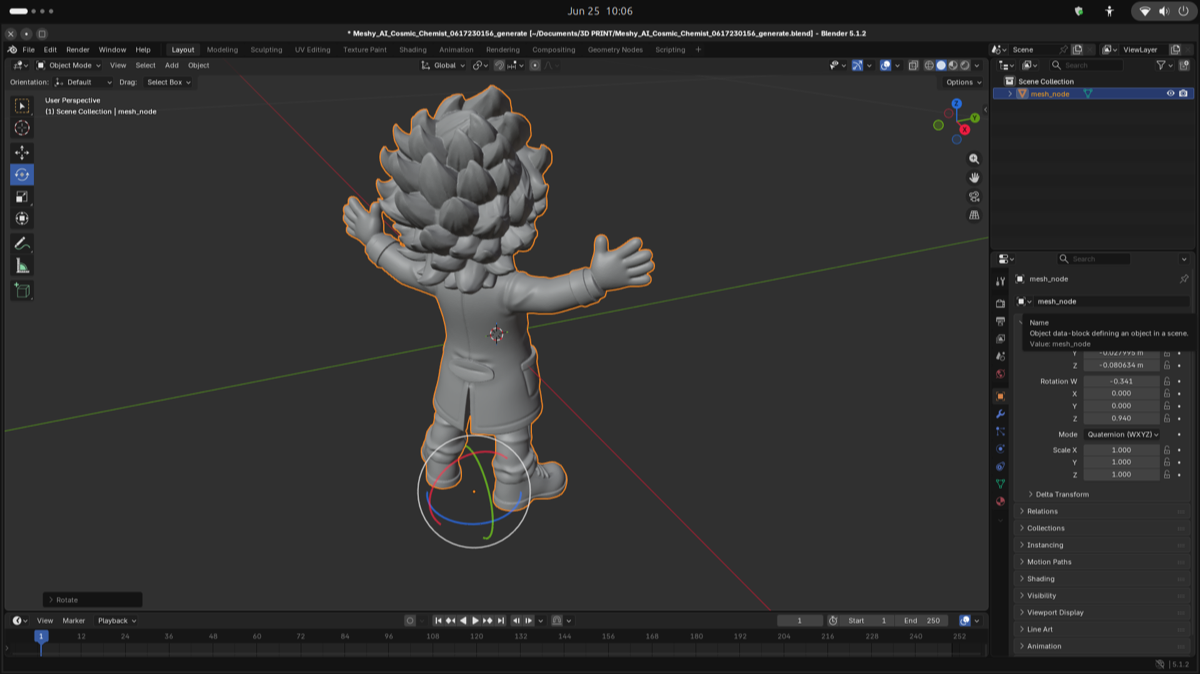Open the Object Mode dropdown
1200x674 pixels.
pyautogui.click(x=69, y=65)
